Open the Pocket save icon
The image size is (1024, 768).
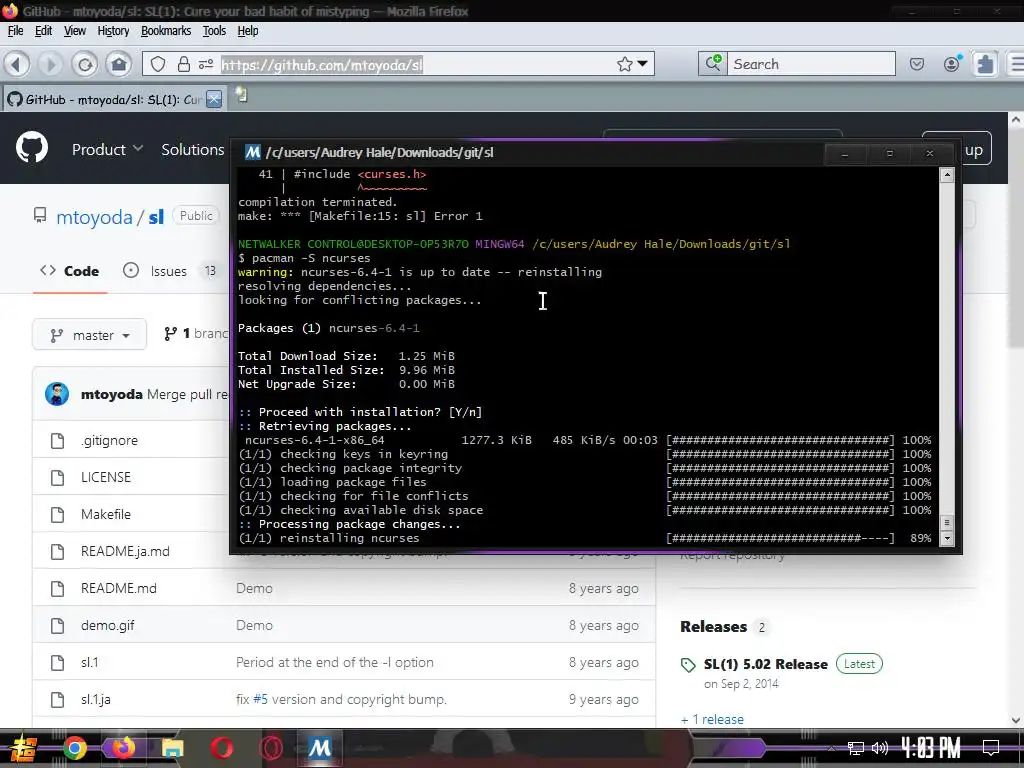point(917,64)
